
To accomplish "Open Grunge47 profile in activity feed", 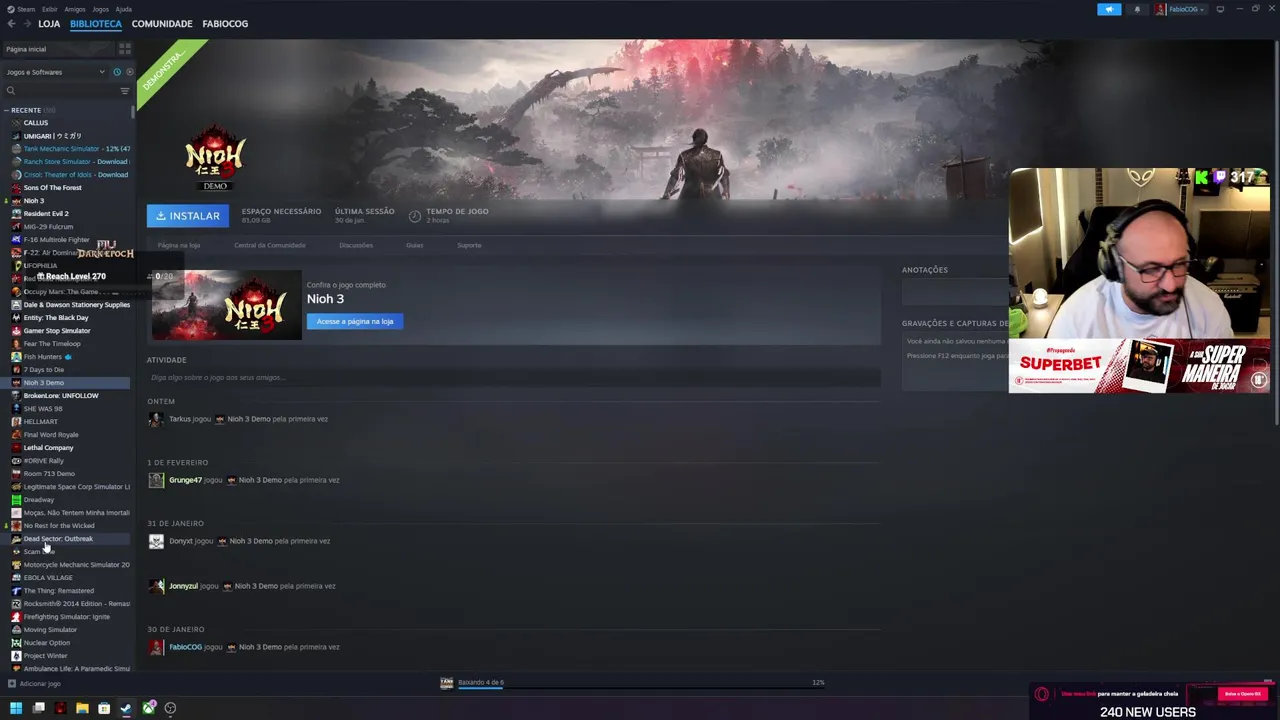I will (x=185, y=480).
